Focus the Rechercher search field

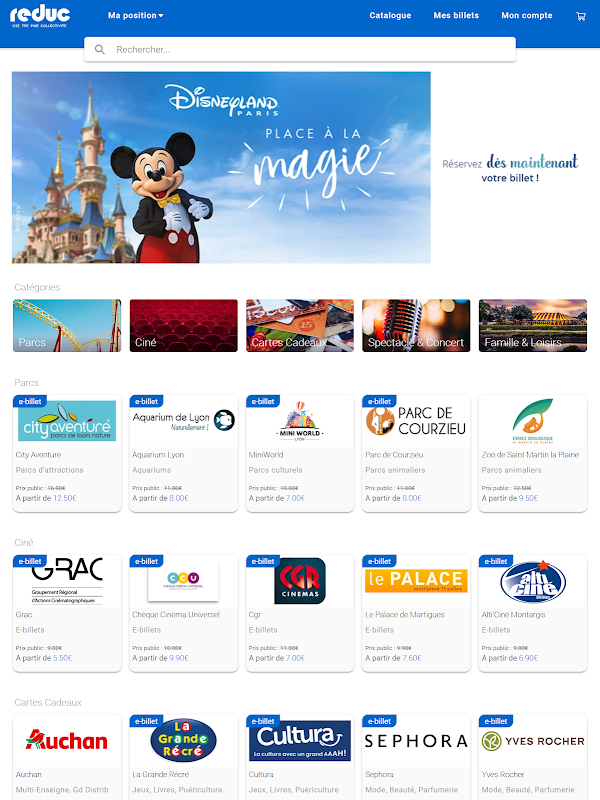coord(300,49)
